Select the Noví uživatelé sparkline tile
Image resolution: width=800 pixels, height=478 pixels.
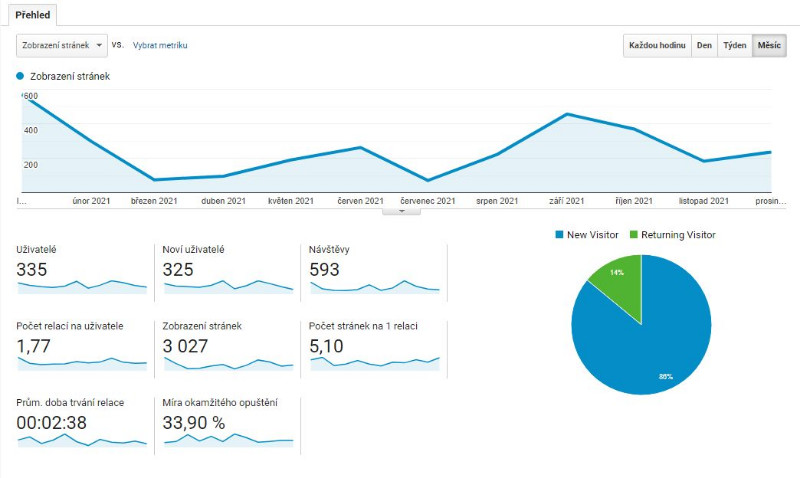[x=228, y=270]
